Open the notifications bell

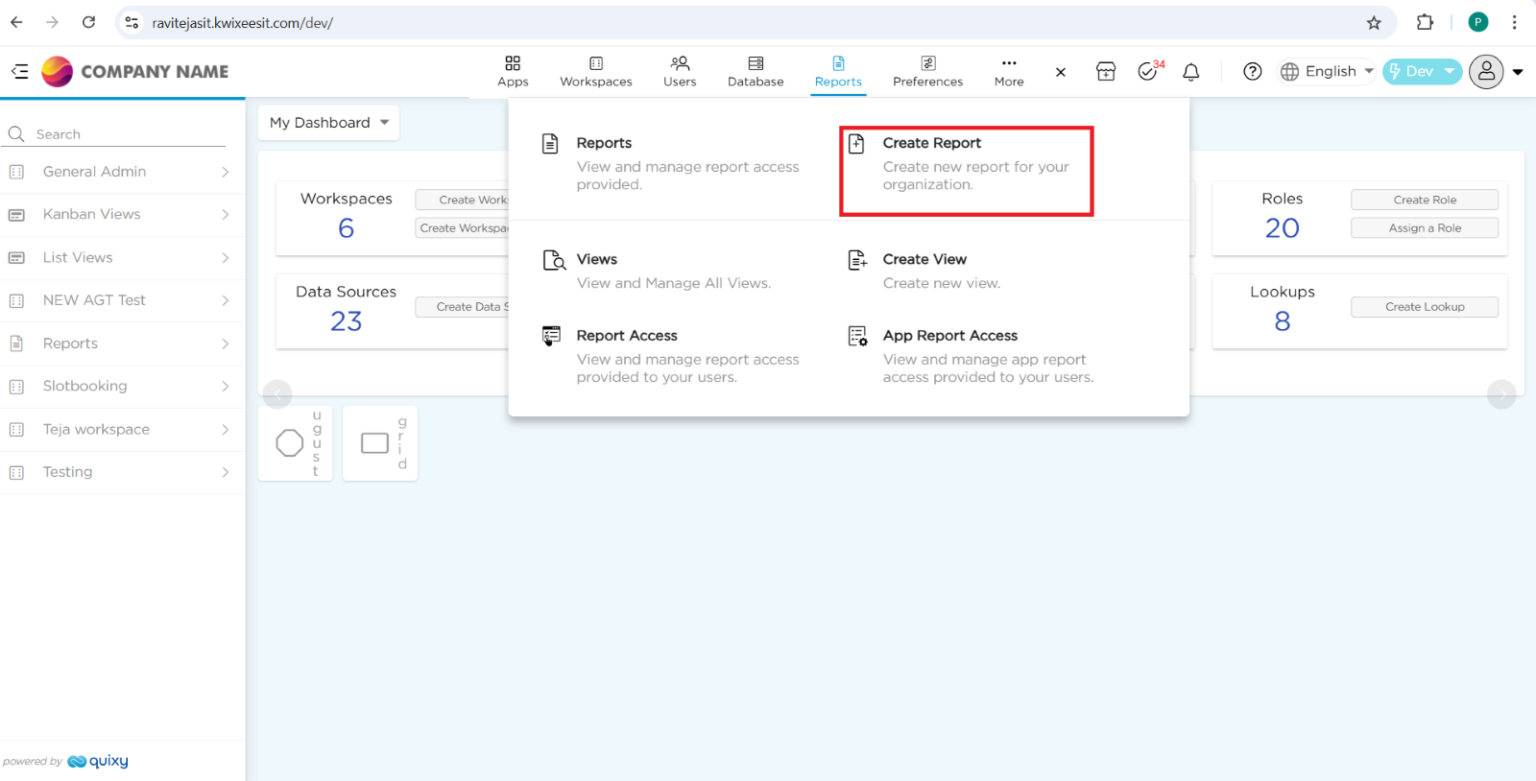pos(1190,71)
